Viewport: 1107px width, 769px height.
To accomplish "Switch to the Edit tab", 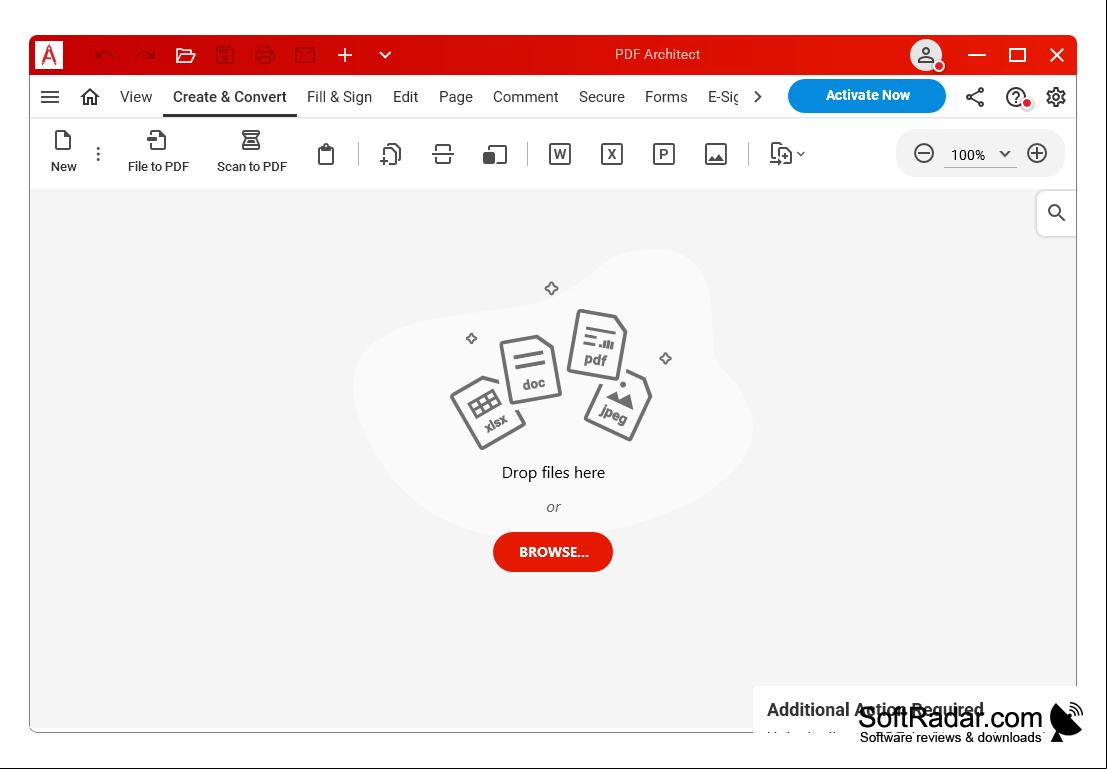I will (x=405, y=97).
